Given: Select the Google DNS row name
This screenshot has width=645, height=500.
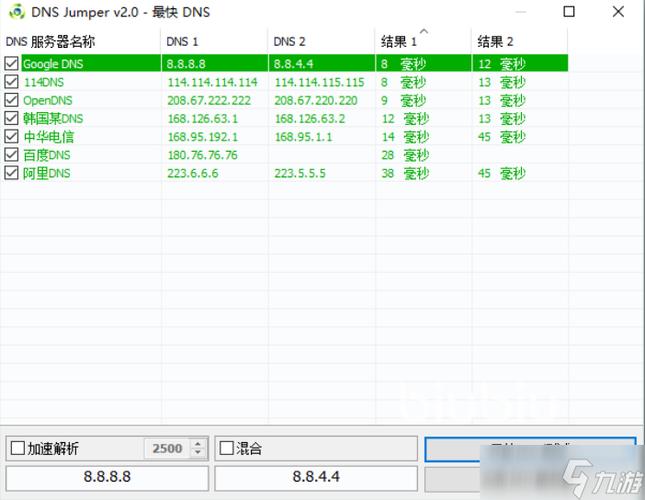Looking at the screenshot, I should point(53,64).
